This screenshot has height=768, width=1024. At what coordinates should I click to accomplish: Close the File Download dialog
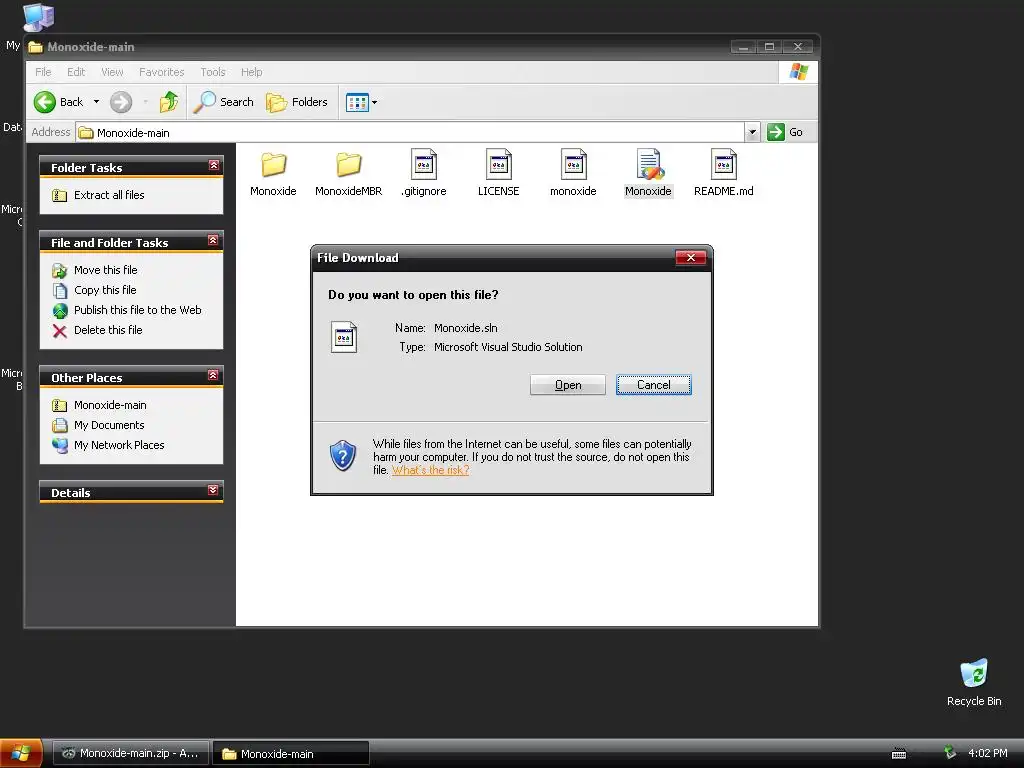pos(690,258)
